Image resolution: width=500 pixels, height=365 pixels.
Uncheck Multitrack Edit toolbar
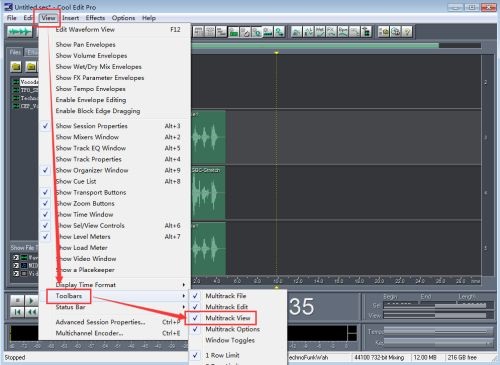(238, 307)
